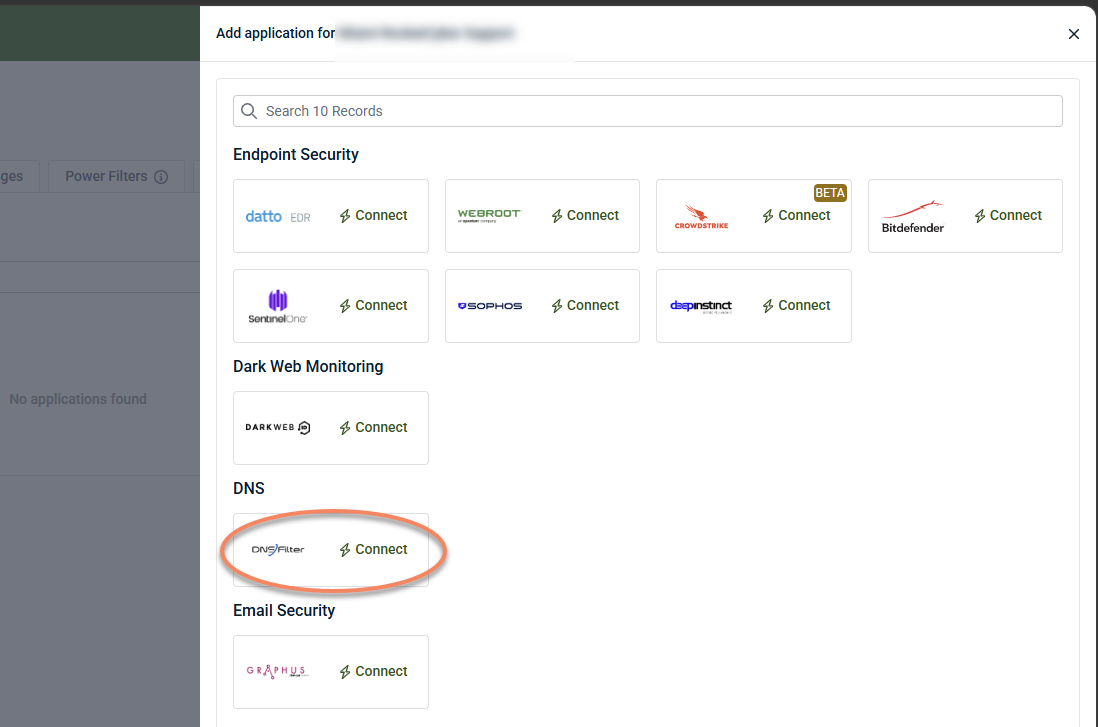
Task: Select the Dark Web ID logo
Action: pyautogui.click(x=277, y=427)
